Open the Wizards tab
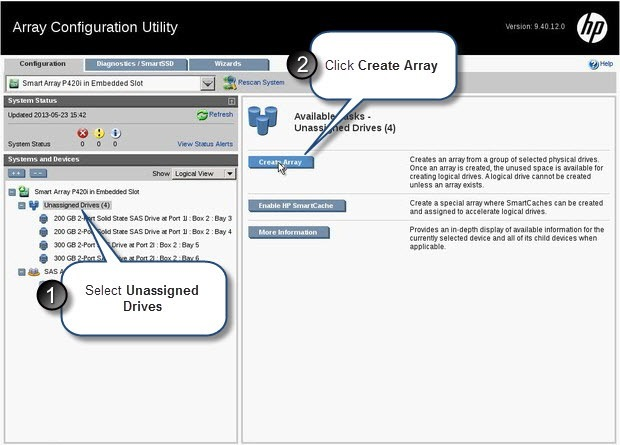Viewport: 620px width, 445px height. (229, 64)
